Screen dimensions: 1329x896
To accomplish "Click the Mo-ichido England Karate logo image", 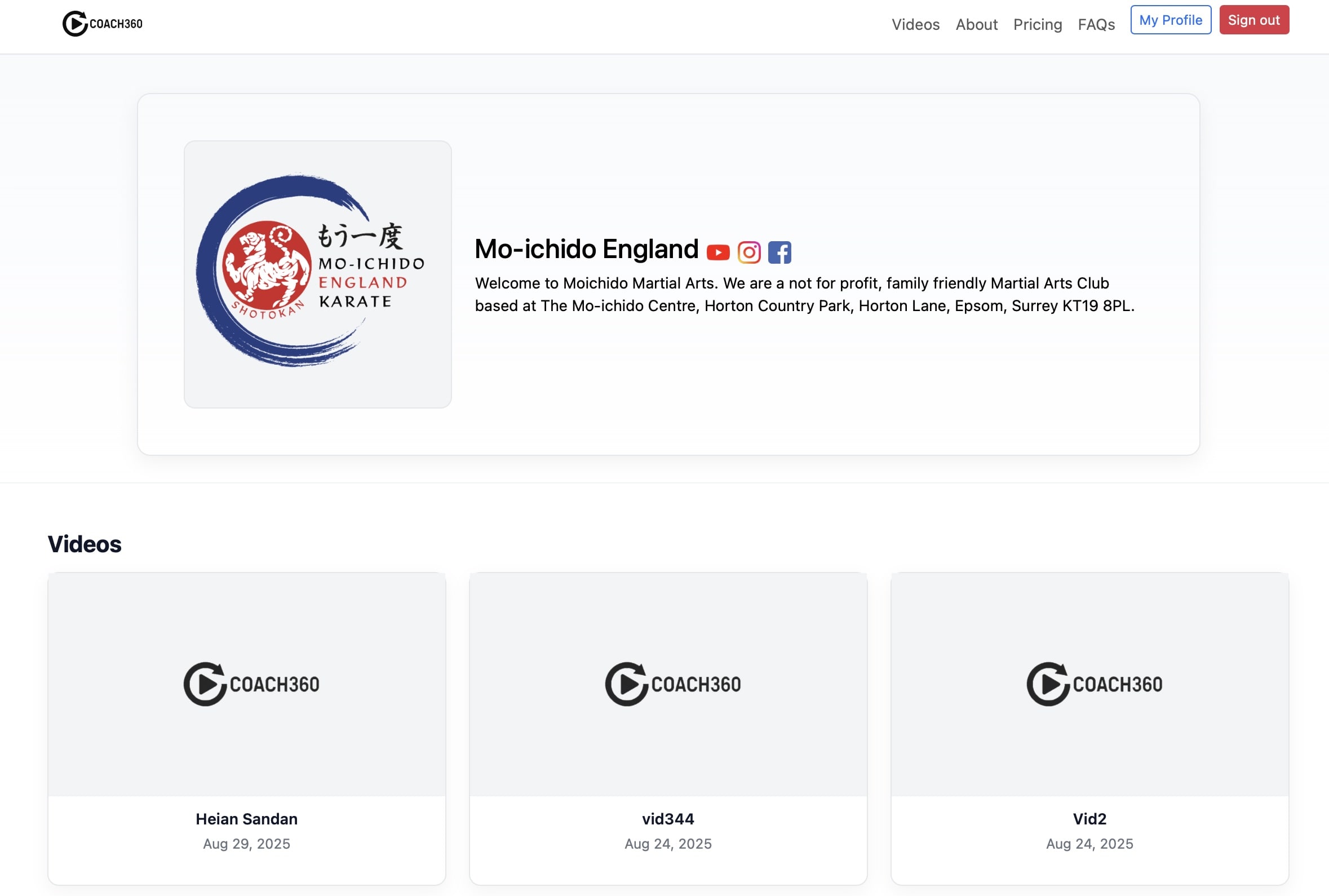I will pos(318,274).
